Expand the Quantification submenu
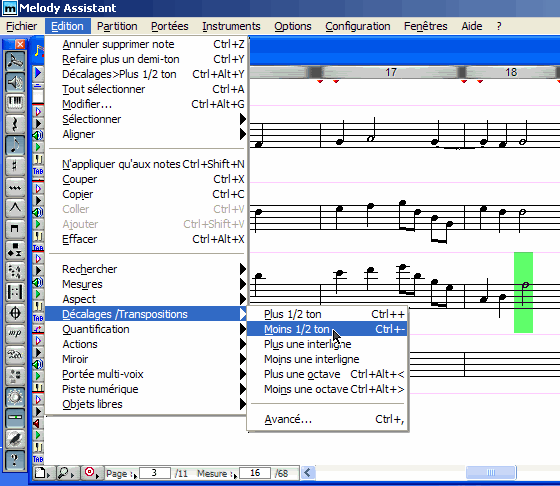 146,329
